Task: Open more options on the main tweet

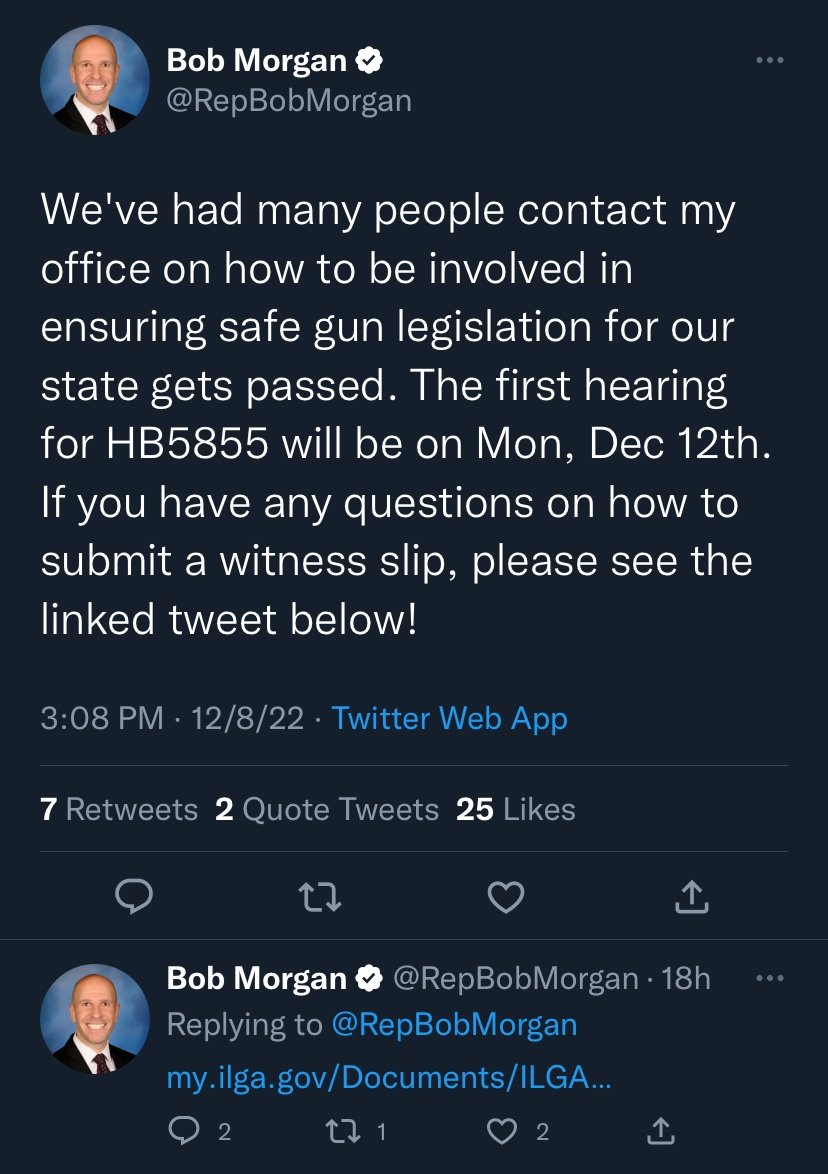Action: [x=770, y=60]
